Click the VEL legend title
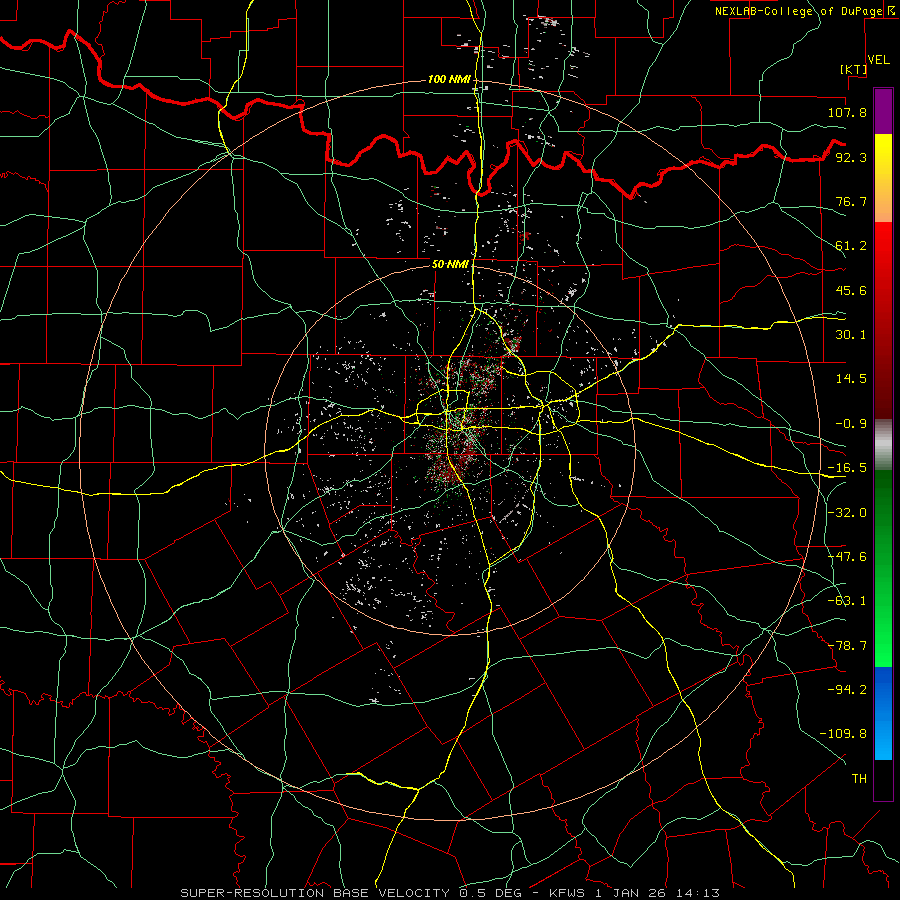Image resolution: width=900 pixels, height=900 pixels. click(x=878, y=60)
